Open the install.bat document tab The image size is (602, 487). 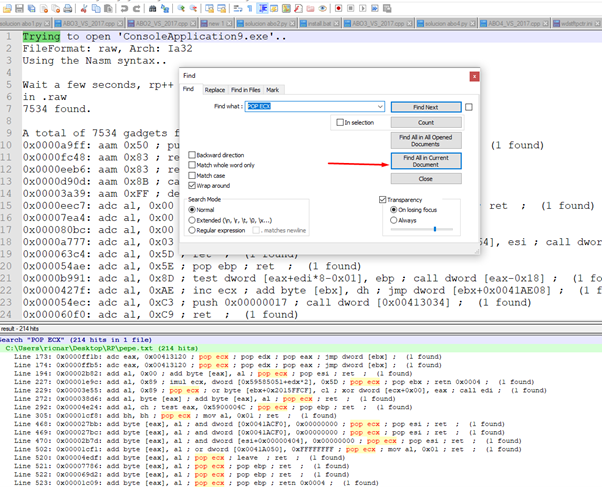(x=320, y=23)
